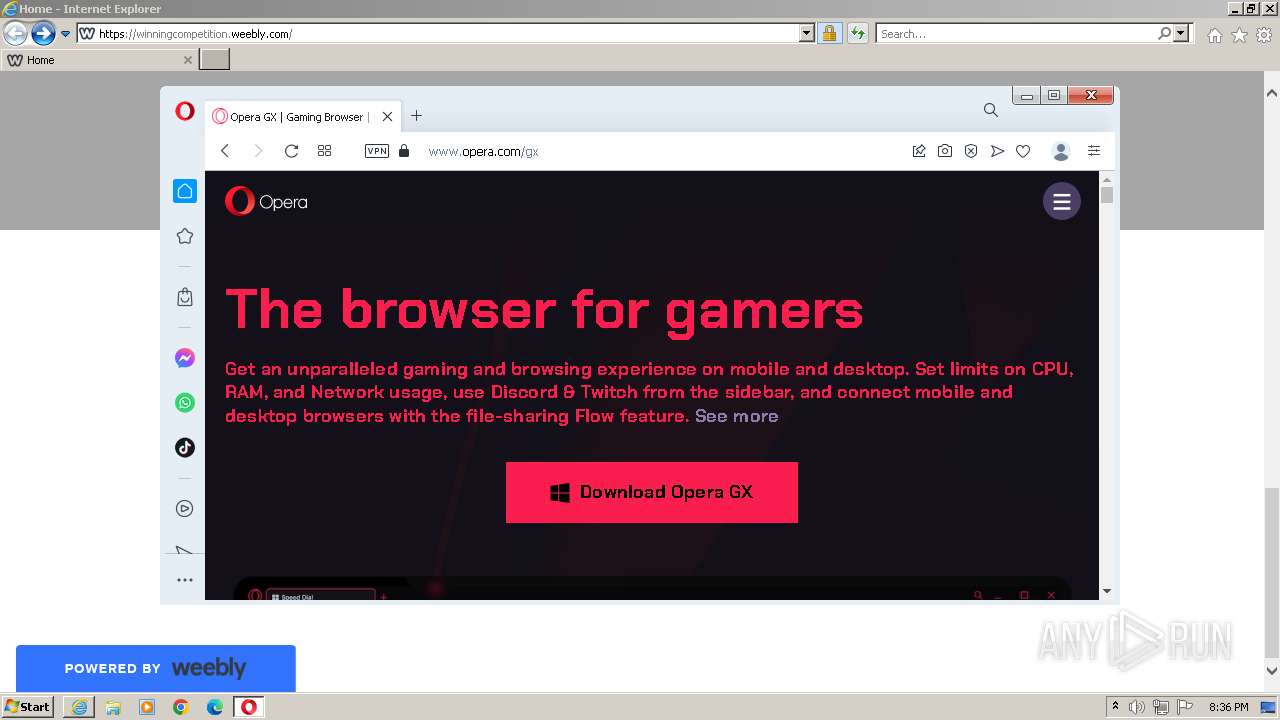Add the page to favorites with the heart icon
Screen dimensions: 1280x720
coord(1023,151)
